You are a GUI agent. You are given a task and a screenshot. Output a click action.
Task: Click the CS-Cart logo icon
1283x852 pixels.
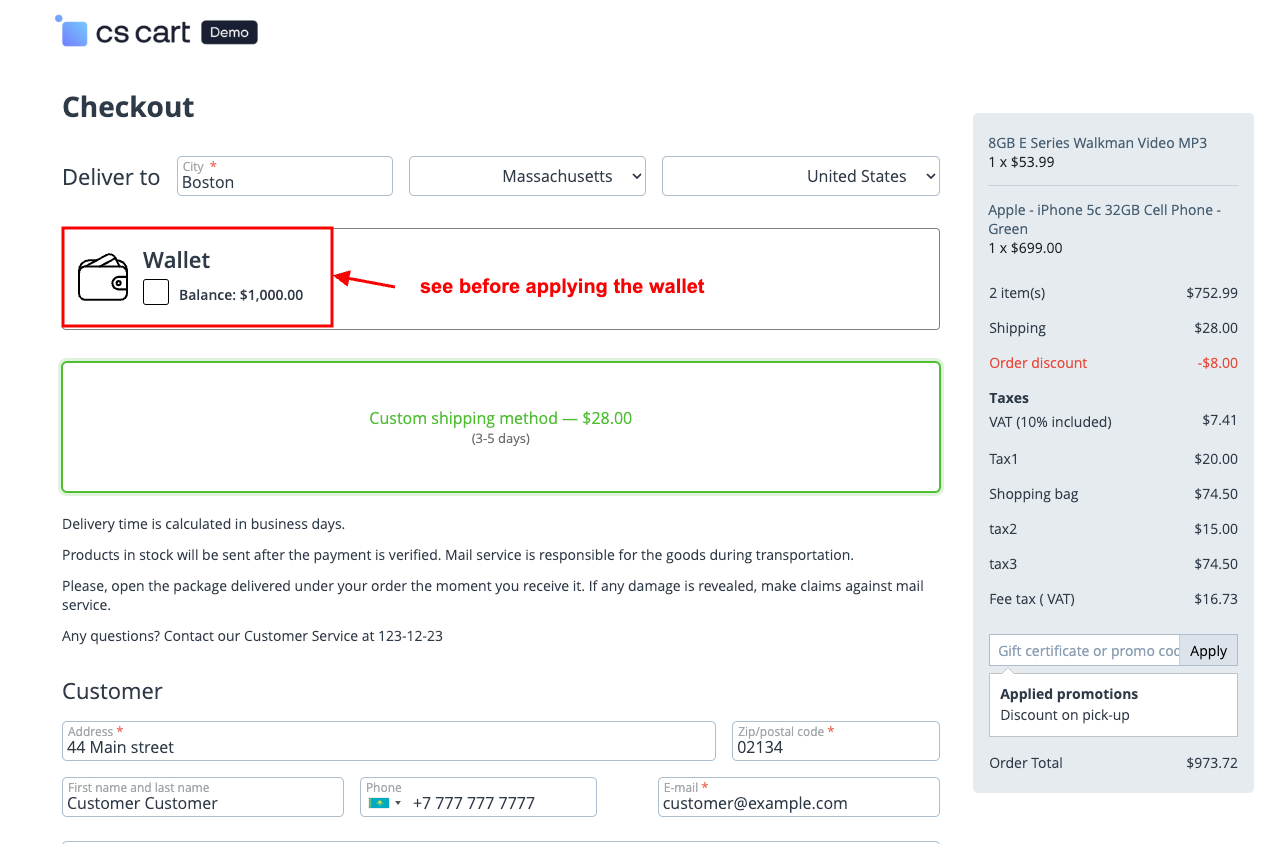(73, 32)
